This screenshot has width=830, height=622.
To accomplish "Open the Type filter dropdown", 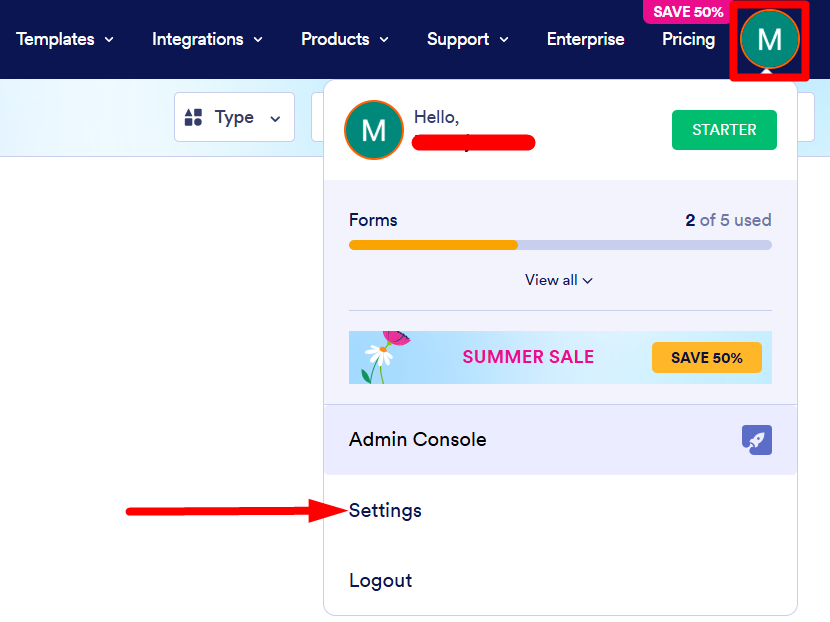I will [234, 118].
